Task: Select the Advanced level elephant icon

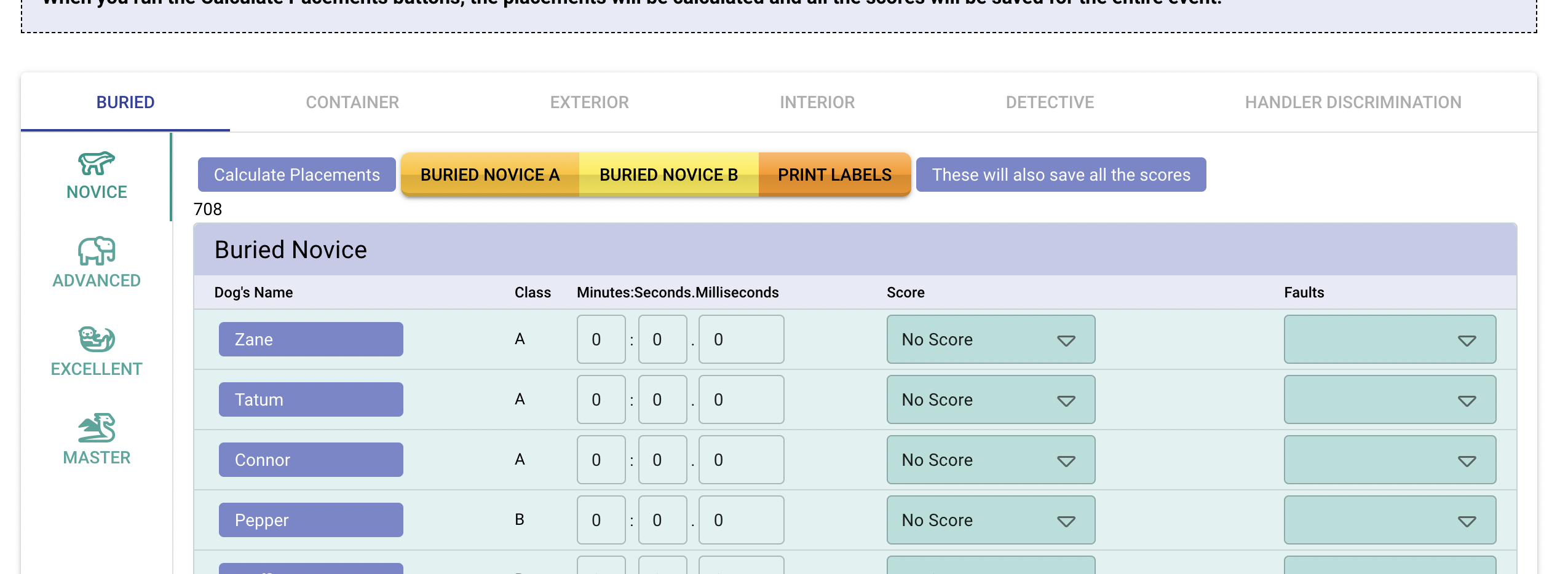Action: (x=97, y=251)
